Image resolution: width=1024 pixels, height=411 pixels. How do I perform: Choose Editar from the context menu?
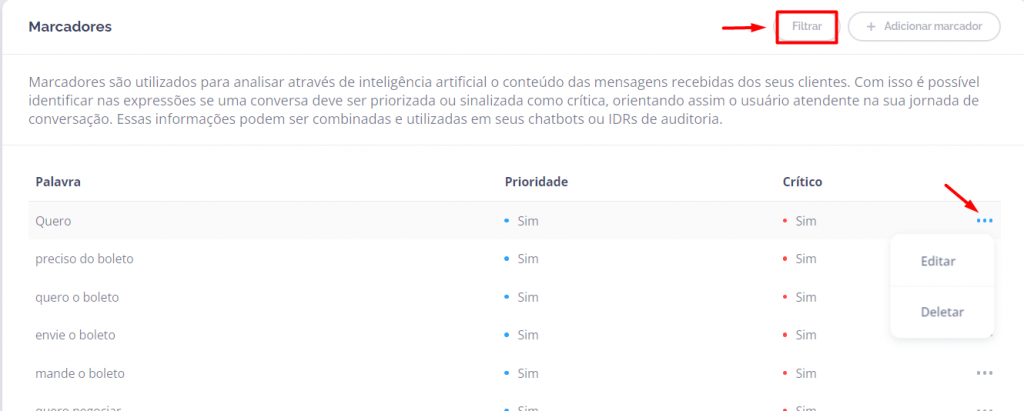click(938, 261)
